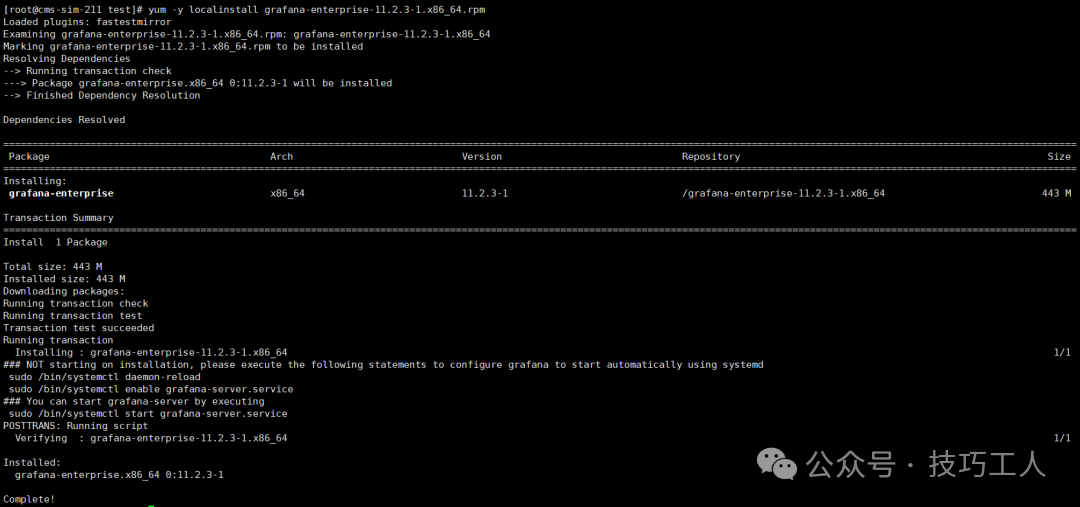Click the 'Marking ... to be installed' line
Image resolution: width=1080 pixels, height=507 pixels.
click(x=183, y=46)
